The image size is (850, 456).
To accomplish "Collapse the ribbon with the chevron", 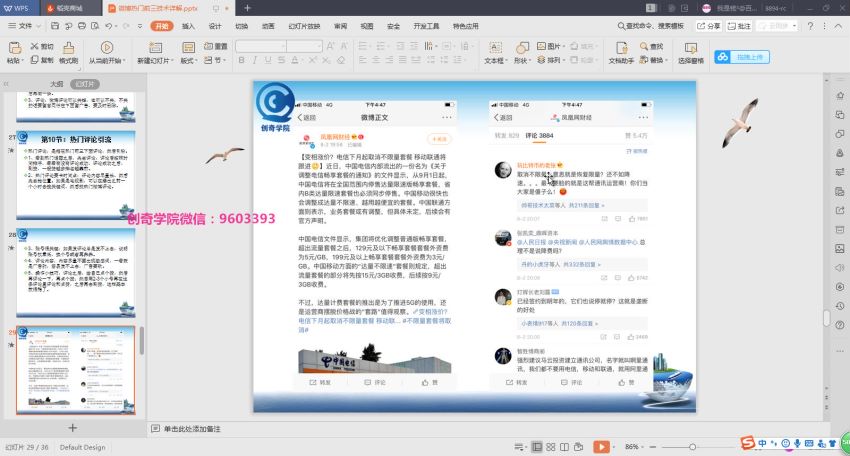I will [x=839, y=26].
